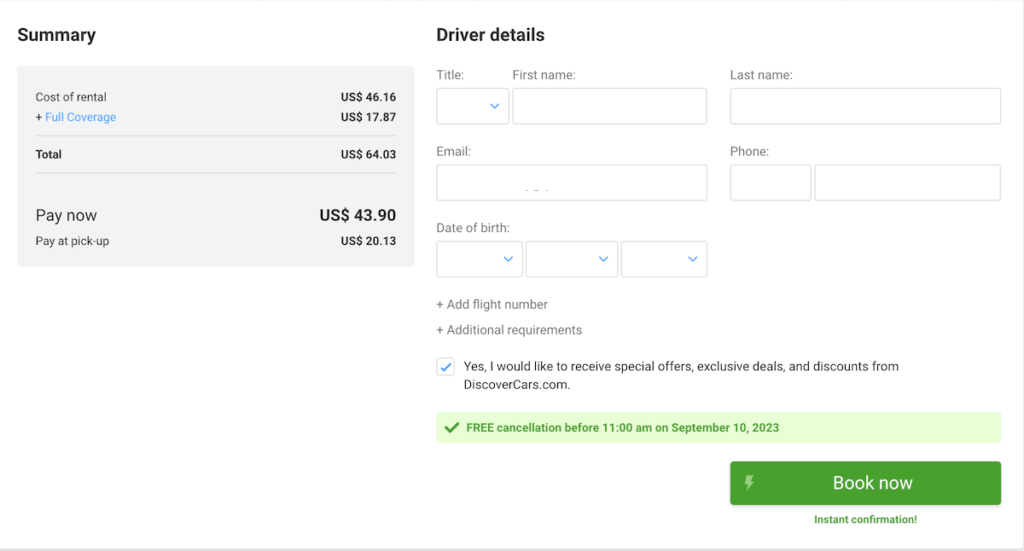Click the Pay now label
The image size is (1024, 551).
pyautogui.click(x=66, y=215)
